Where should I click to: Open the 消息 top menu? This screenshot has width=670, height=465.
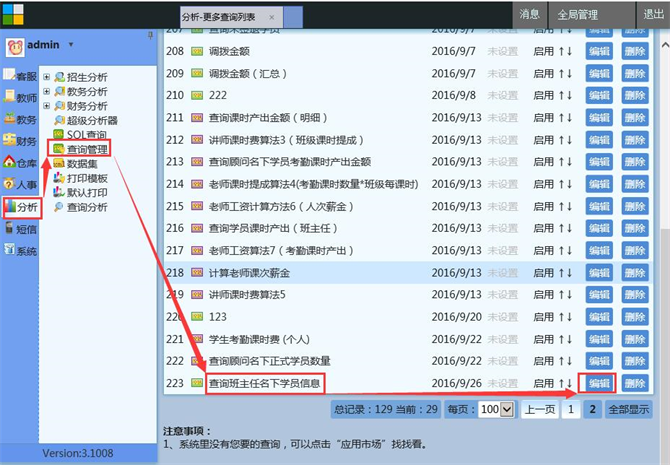[530, 15]
